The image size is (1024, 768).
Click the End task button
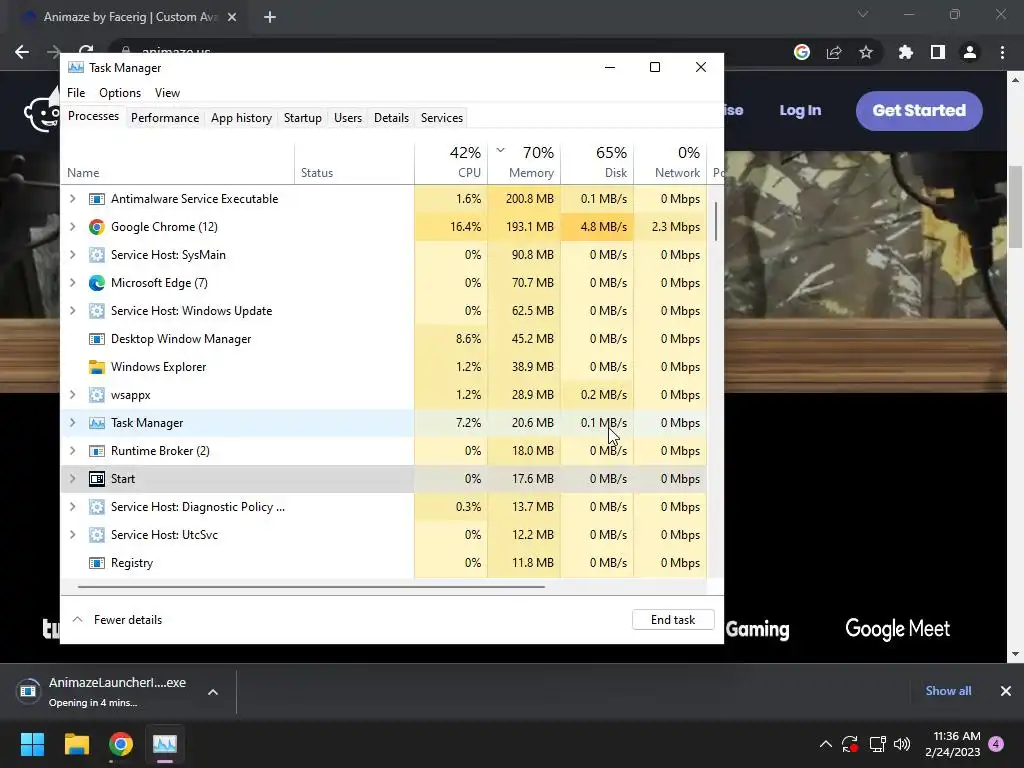point(673,620)
